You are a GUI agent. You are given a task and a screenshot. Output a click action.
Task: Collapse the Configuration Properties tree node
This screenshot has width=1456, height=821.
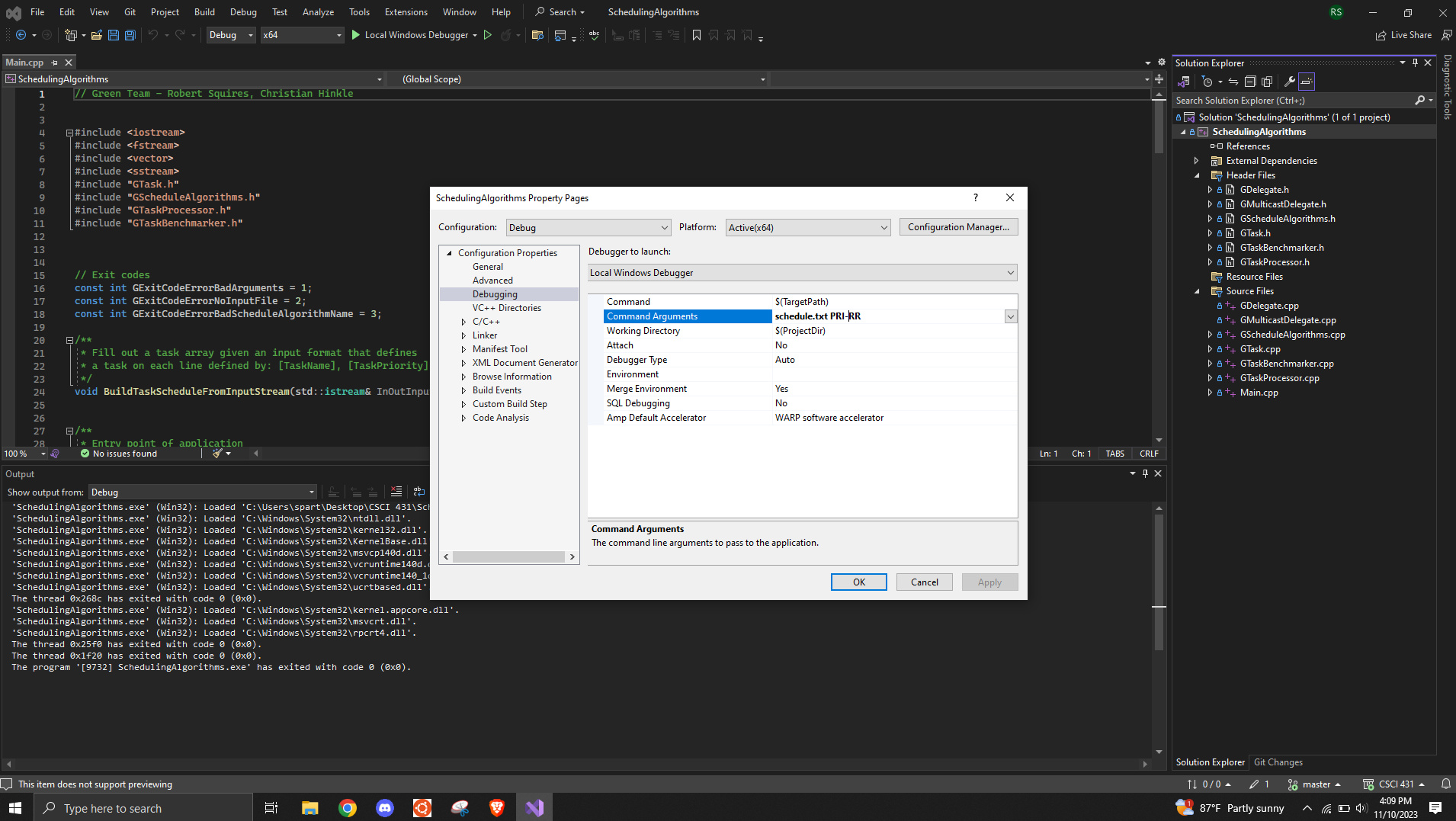(x=450, y=253)
